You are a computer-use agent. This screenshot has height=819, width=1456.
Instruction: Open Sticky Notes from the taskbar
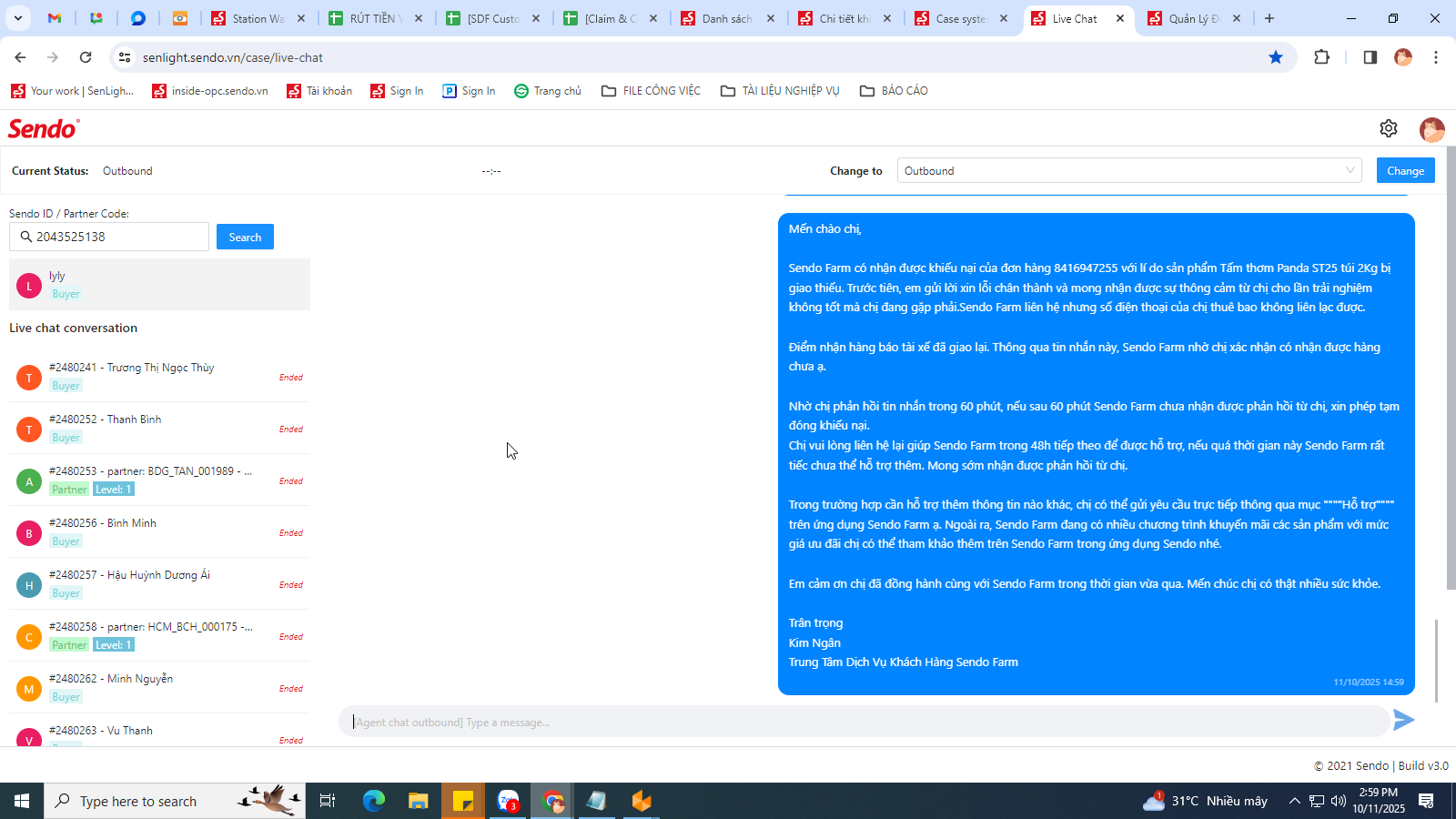pyautogui.click(x=463, y=801)
